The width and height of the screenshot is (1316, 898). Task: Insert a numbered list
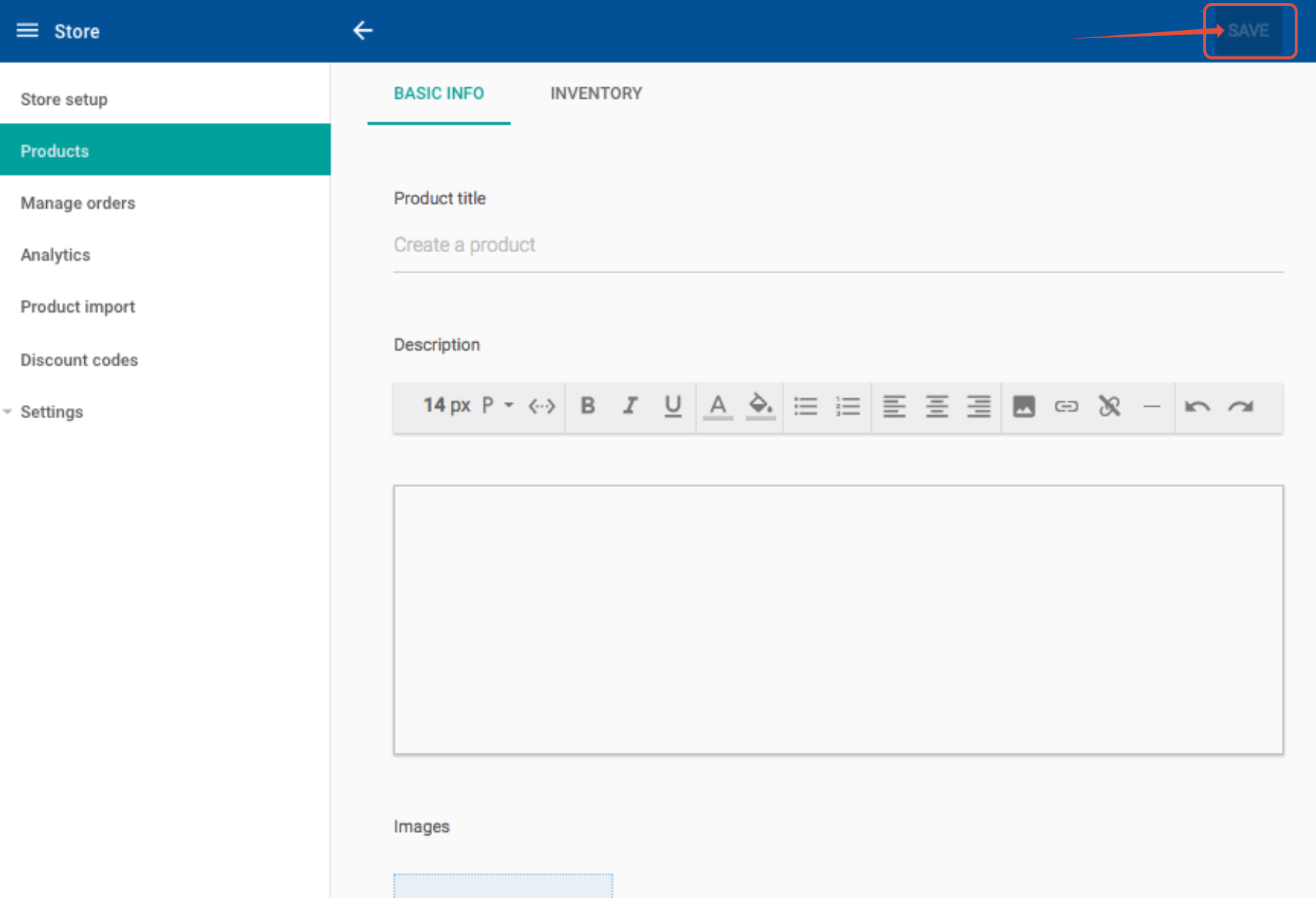pos(848,406)
